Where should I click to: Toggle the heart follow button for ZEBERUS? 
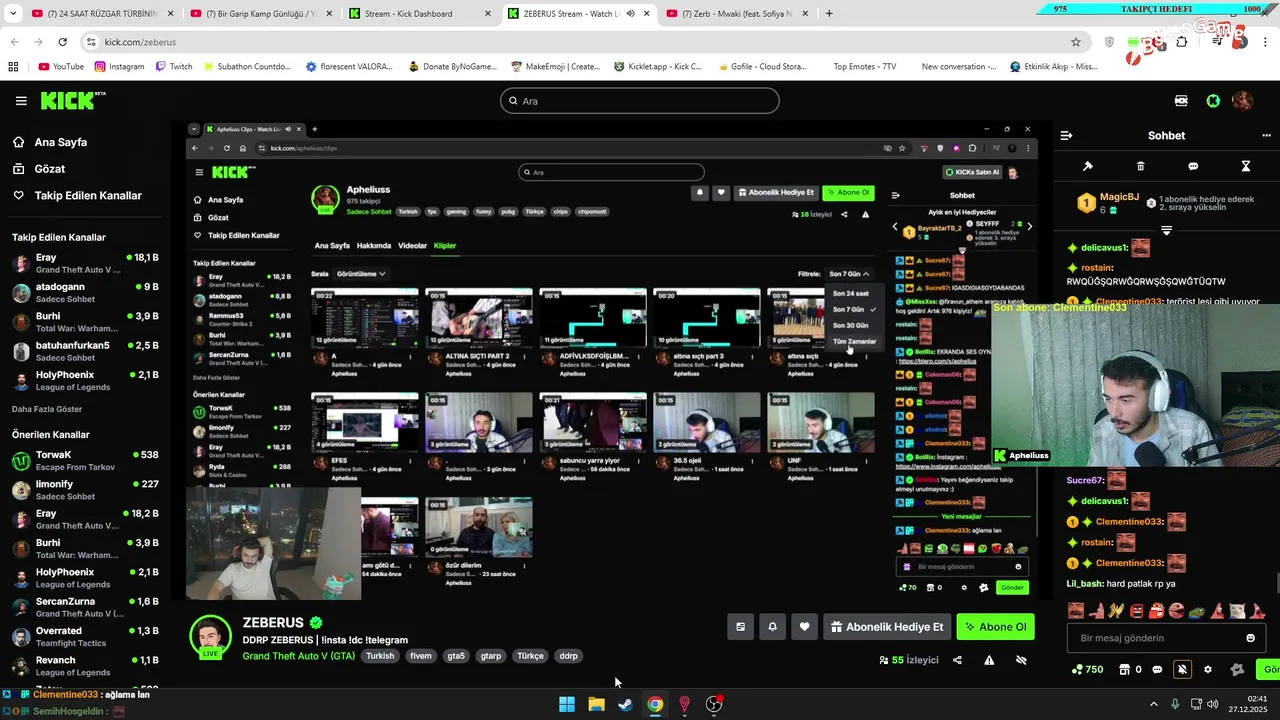point(804,627)
